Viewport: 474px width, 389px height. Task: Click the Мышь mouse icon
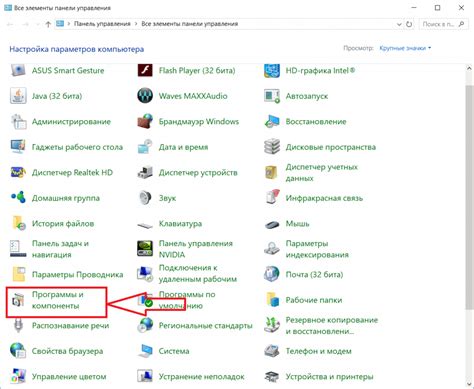272,224
